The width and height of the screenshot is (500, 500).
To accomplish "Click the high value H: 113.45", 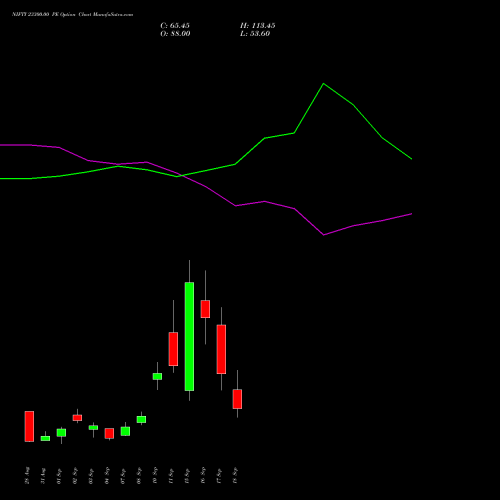I will coord(258,26).
